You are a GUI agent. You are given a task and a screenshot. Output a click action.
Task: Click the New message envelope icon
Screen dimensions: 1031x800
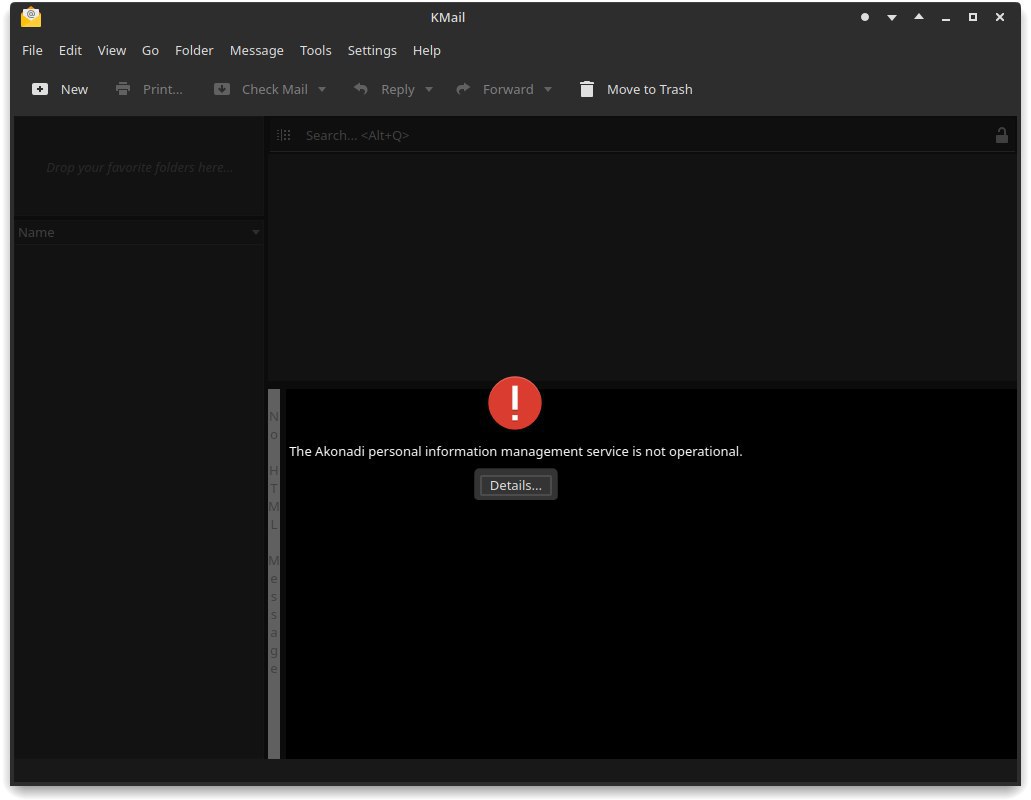39,89
